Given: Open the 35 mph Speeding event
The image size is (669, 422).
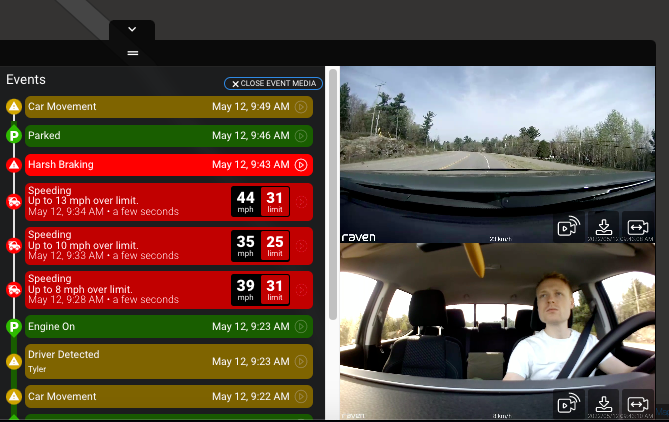Looking at the screenshot, I should [120, 246].
